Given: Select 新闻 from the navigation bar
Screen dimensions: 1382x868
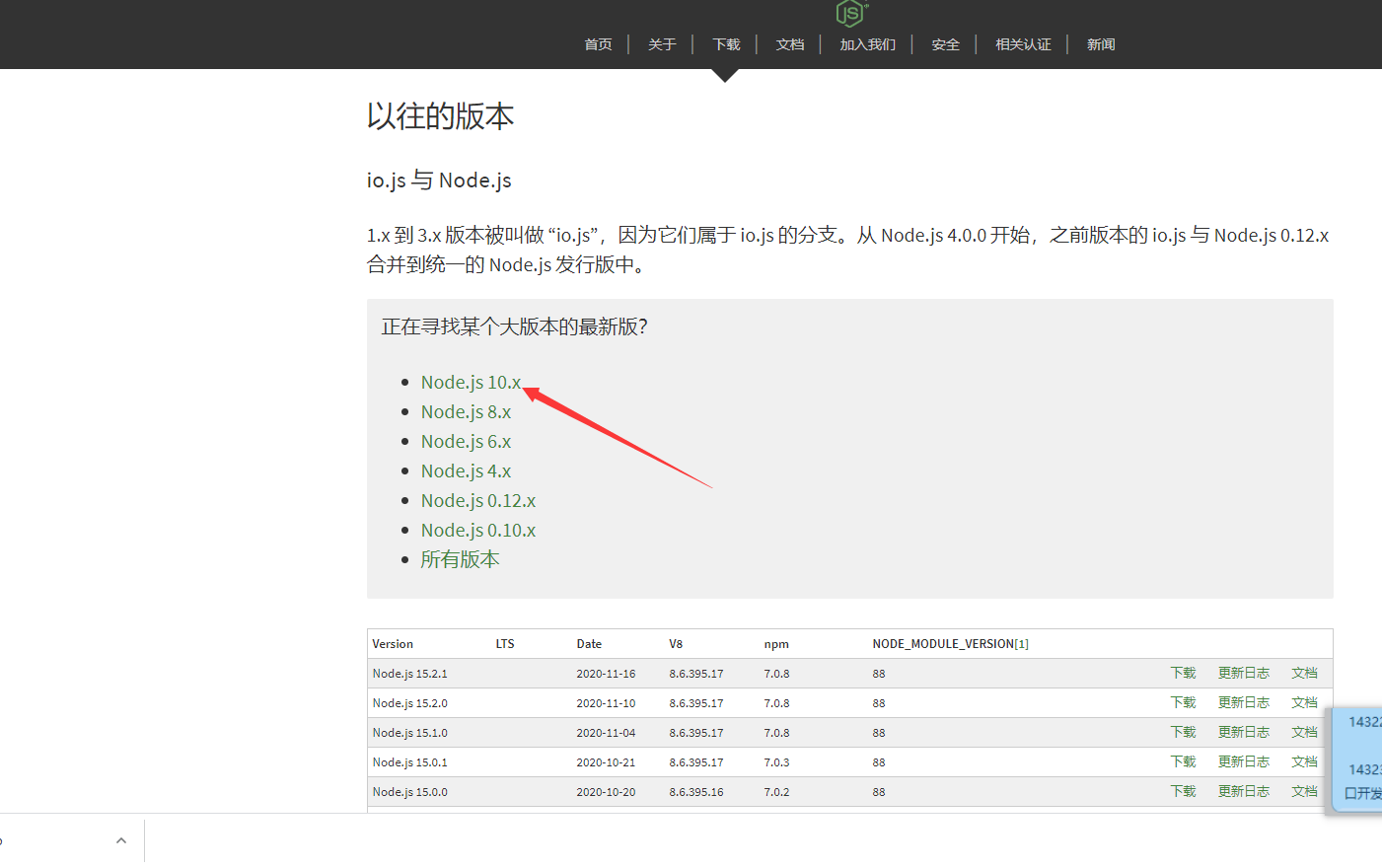Looking at the screenshot, I should point(1100,43).
